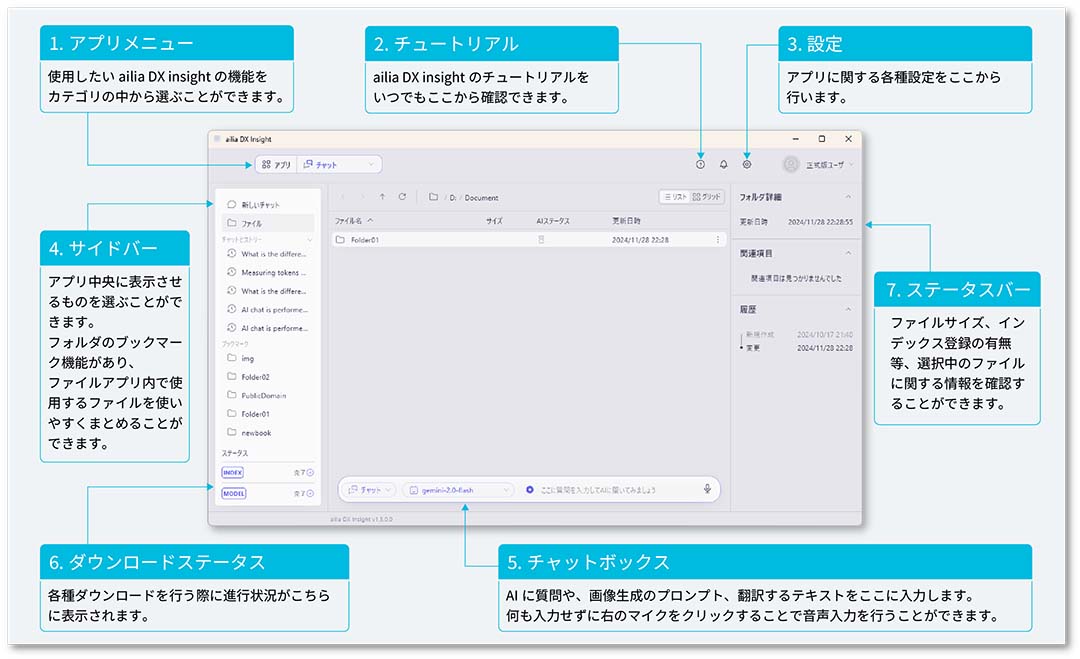Sort by AIステータス column

(553, 220)
